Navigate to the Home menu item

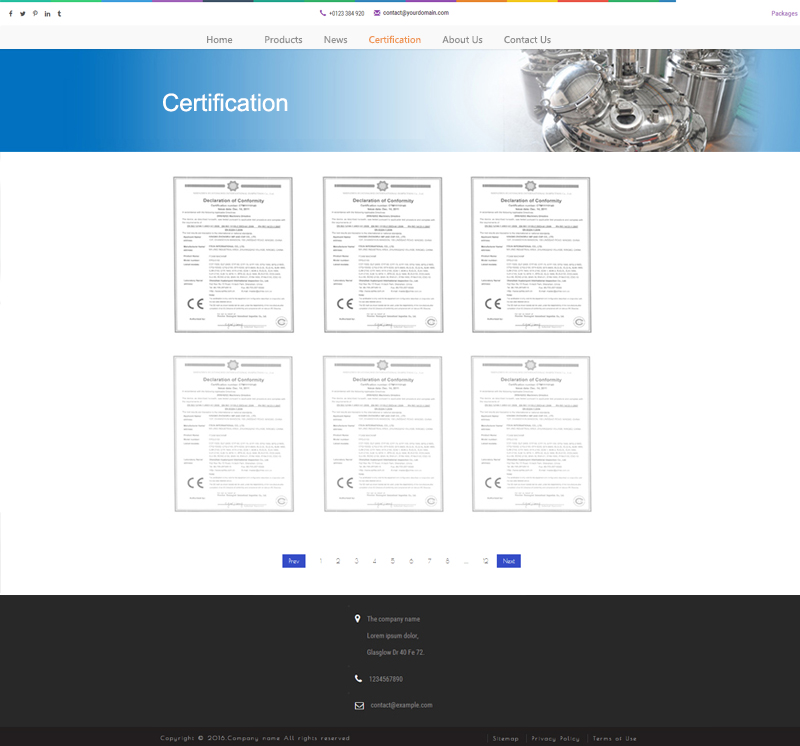coord(219,40)
